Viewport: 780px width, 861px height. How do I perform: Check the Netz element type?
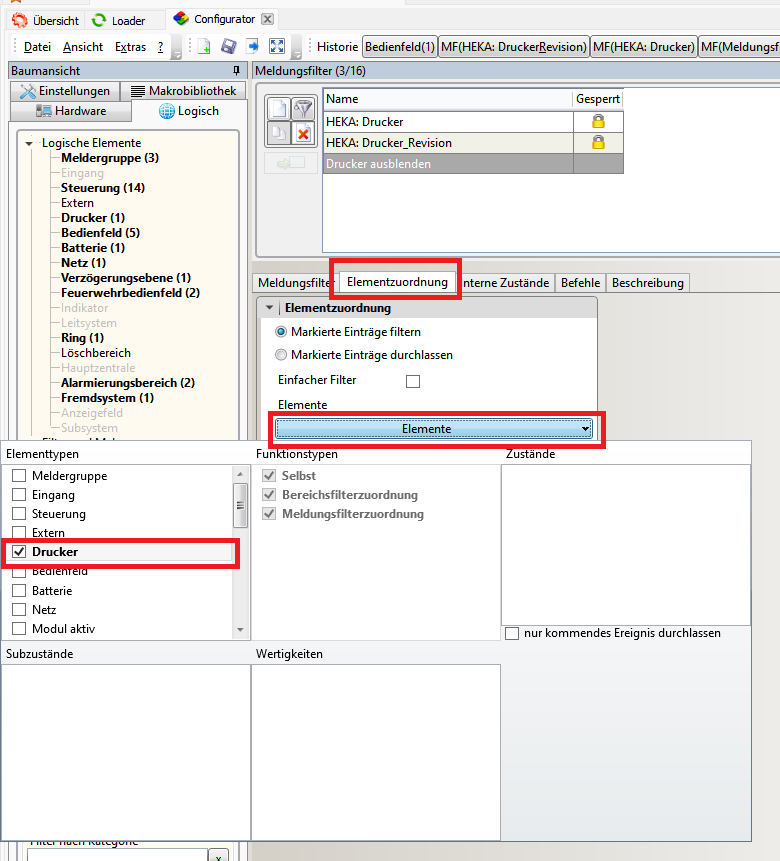[19, 610]
